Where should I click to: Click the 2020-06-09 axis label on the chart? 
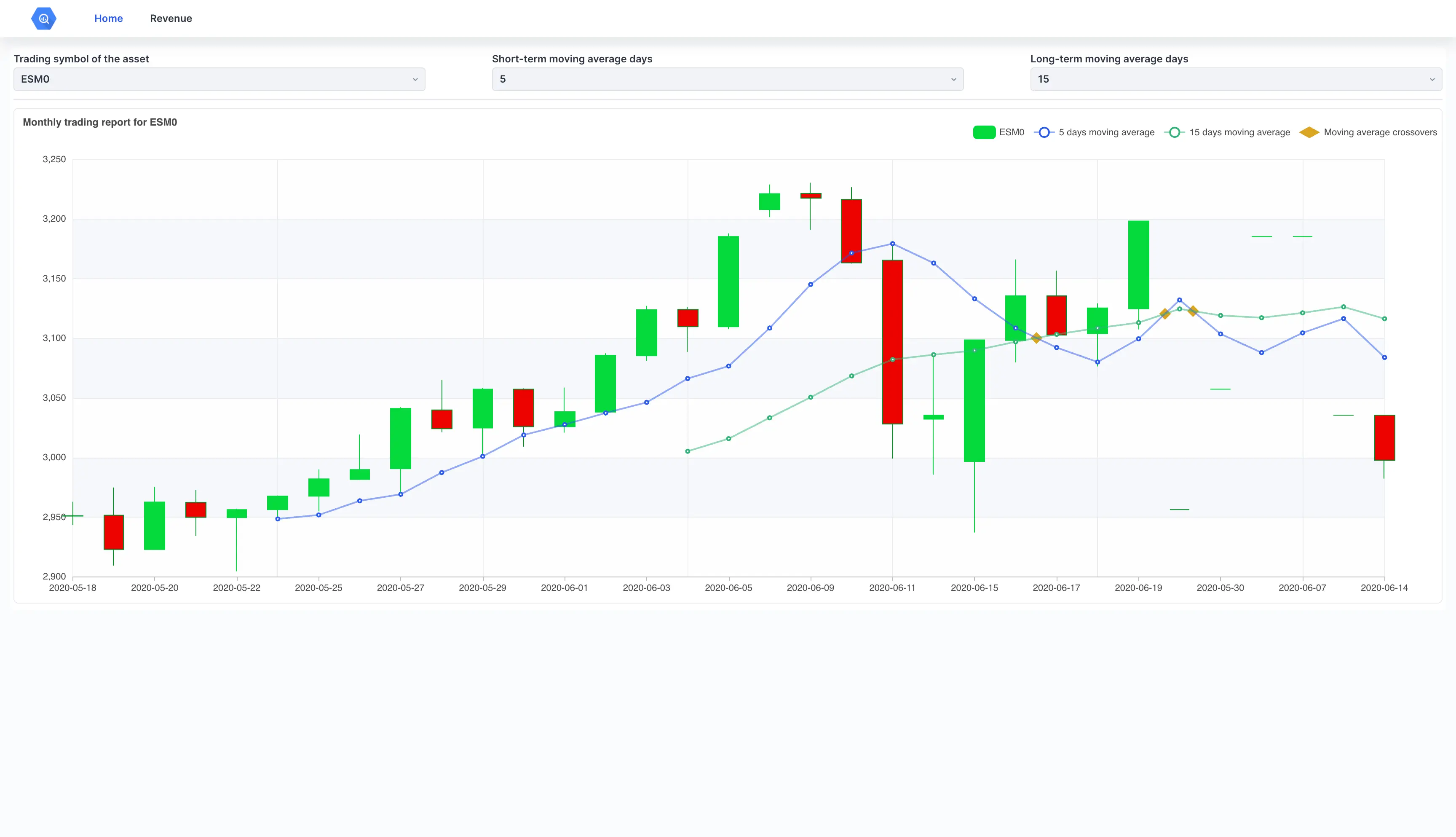[x=811, y=588]
